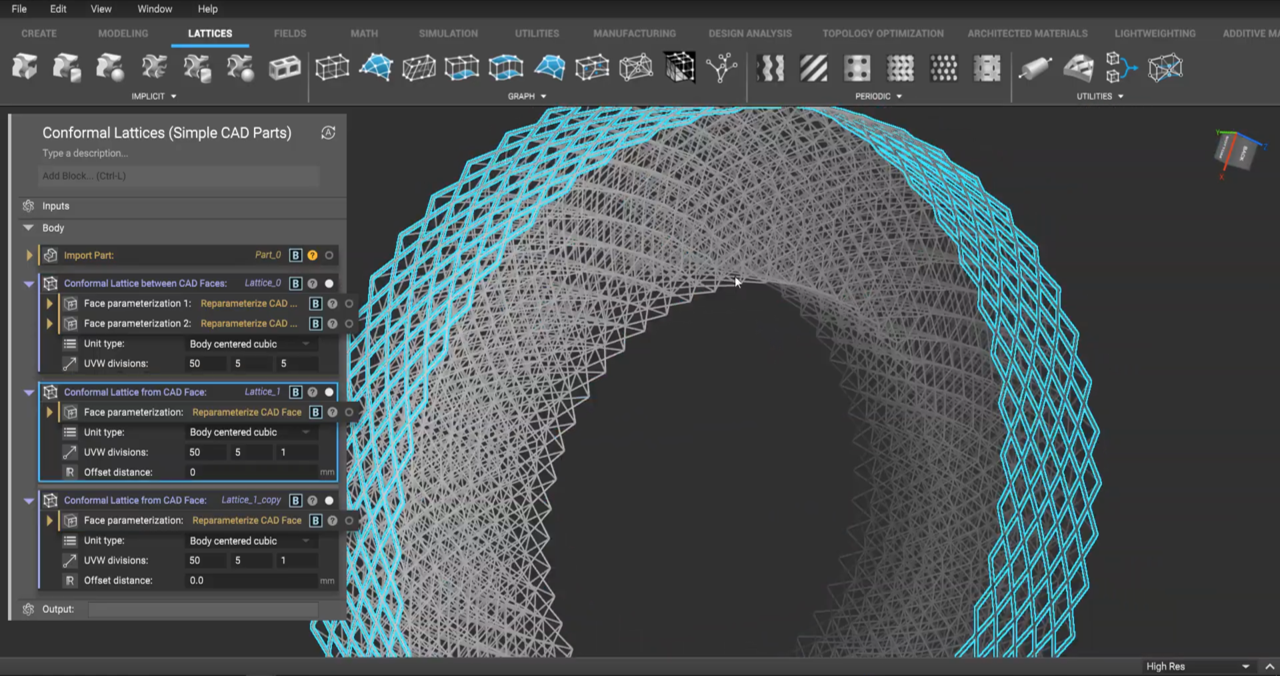Click the Part_0 variable name
This screenshot has height=676, width=1280.
(x=268, y=255)
